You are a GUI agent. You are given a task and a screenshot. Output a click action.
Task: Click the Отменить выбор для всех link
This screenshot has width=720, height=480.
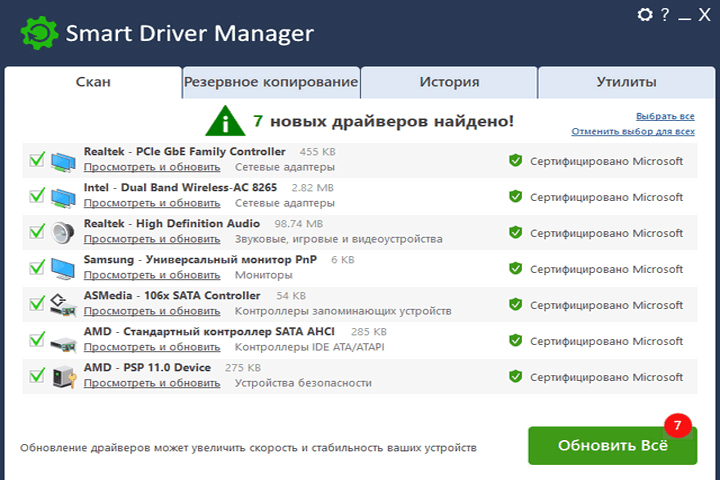633,131
